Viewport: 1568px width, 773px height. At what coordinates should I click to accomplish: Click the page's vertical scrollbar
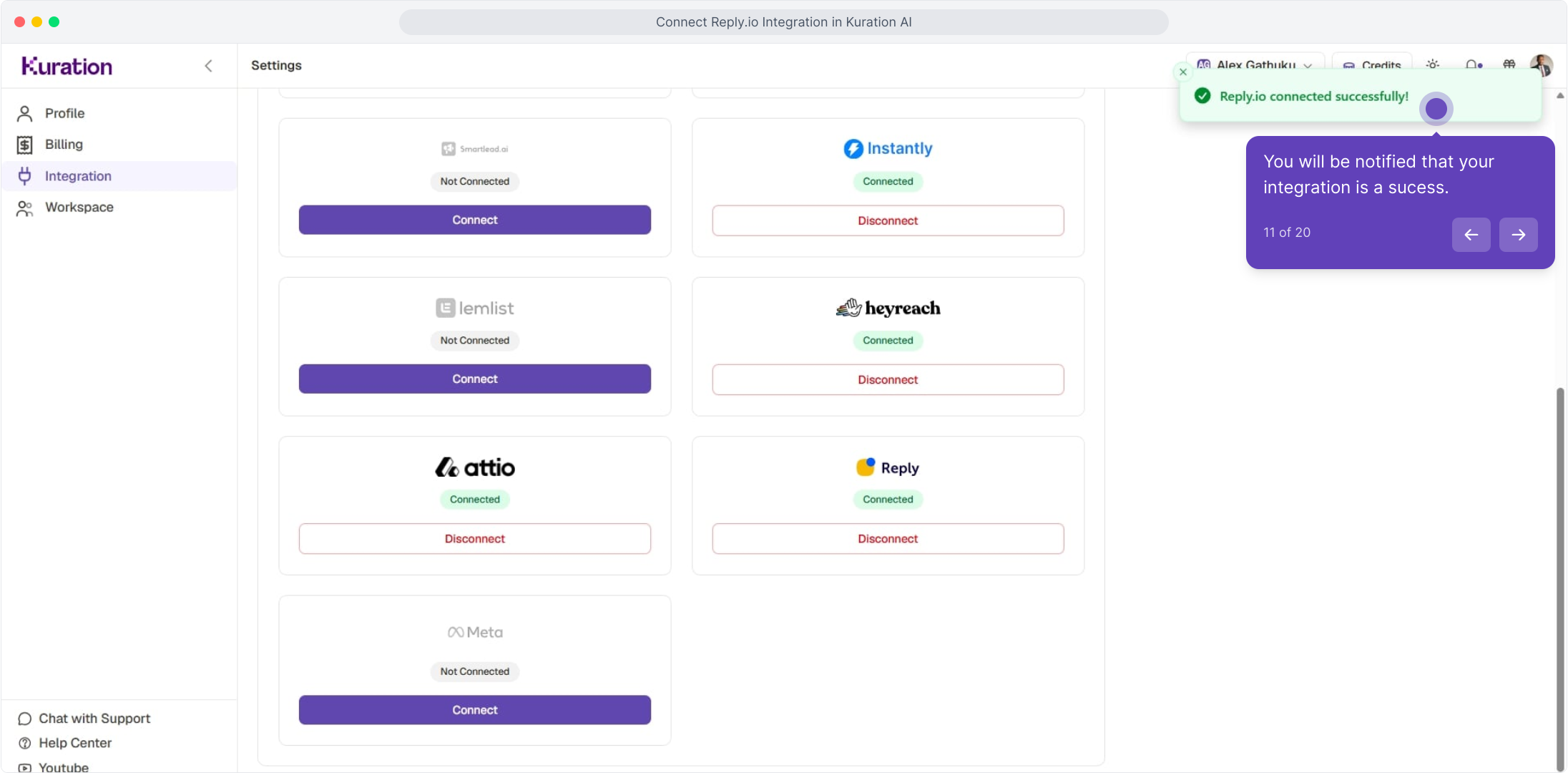click(1560, 578)
